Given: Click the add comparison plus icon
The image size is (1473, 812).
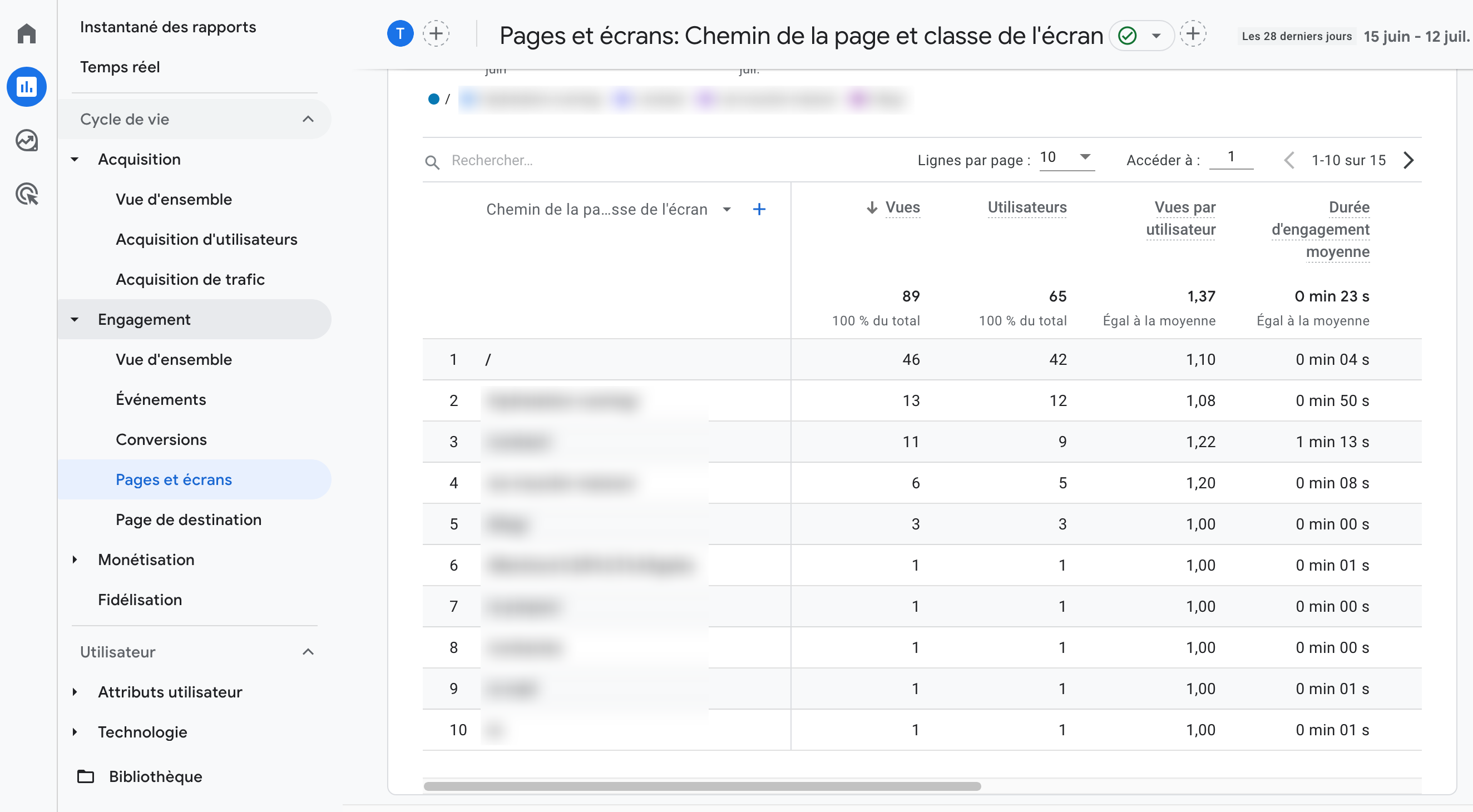Looking at the screenshot, I should [x=436, y=33].
